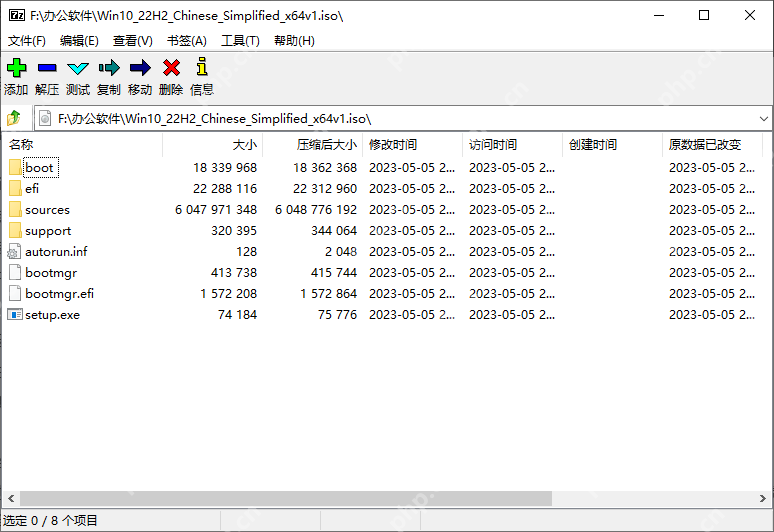Click the yellow Info (信息) icon
Viewport: 774px width, 532px height.
[202, 67]
